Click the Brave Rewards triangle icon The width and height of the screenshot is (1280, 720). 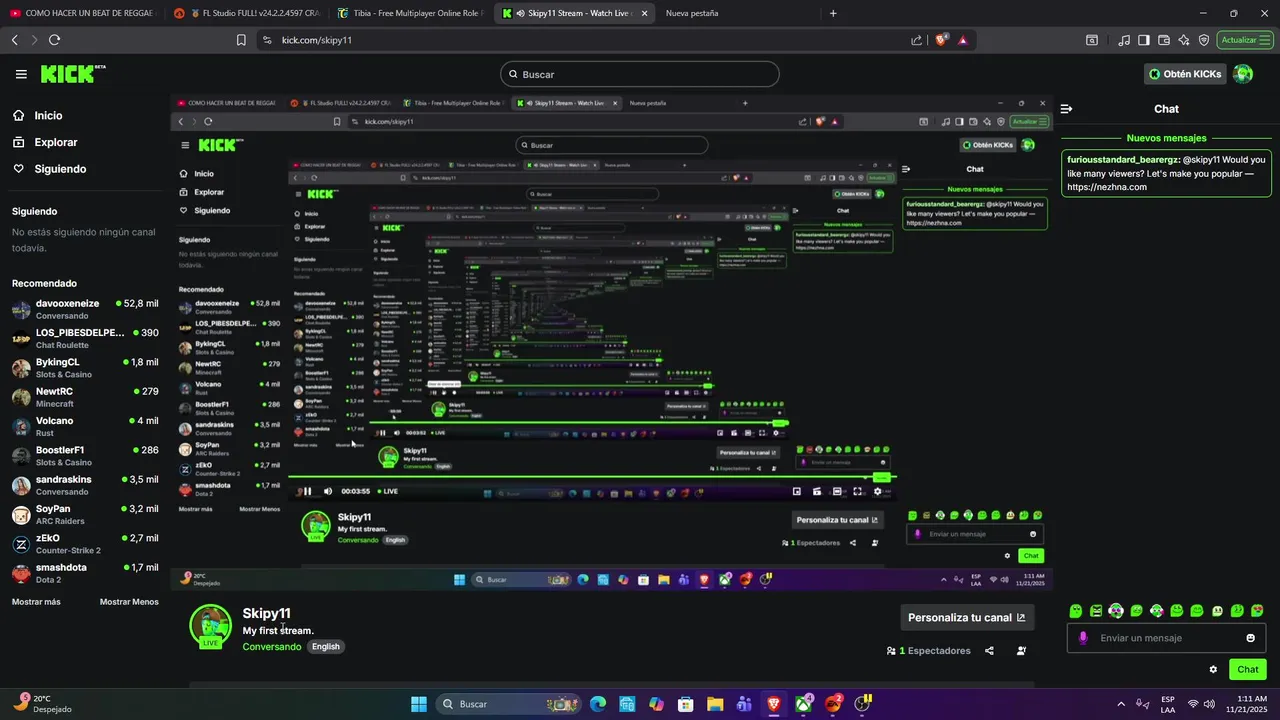pyautogui.click(x=962, y=40)
